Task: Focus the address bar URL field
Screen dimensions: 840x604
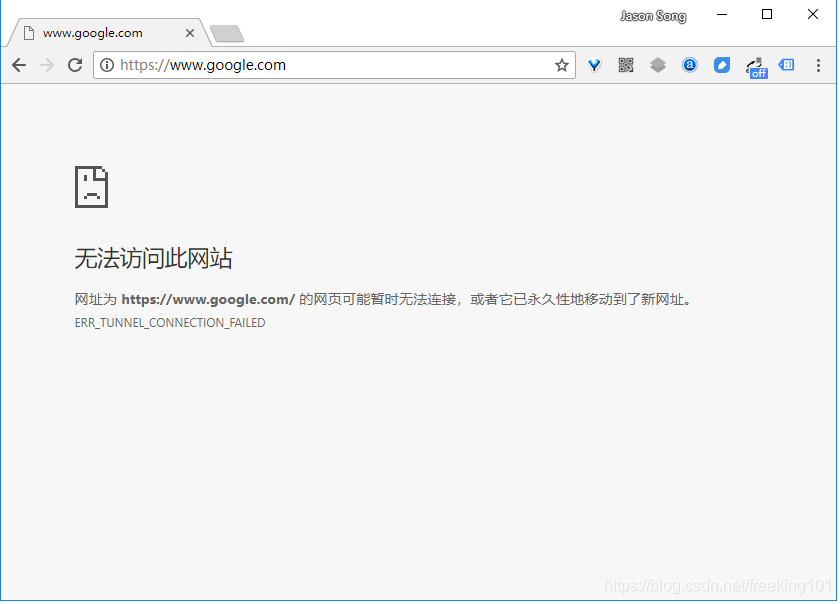Action: tap(335, 65)
